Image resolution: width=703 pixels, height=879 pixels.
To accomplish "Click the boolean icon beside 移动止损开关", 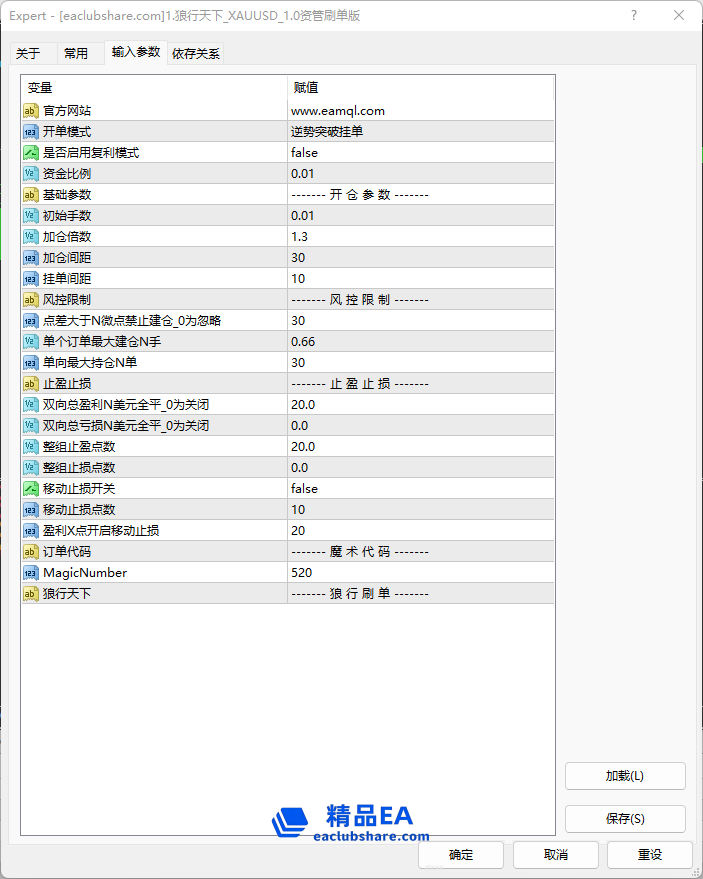I will click(30, 488).
